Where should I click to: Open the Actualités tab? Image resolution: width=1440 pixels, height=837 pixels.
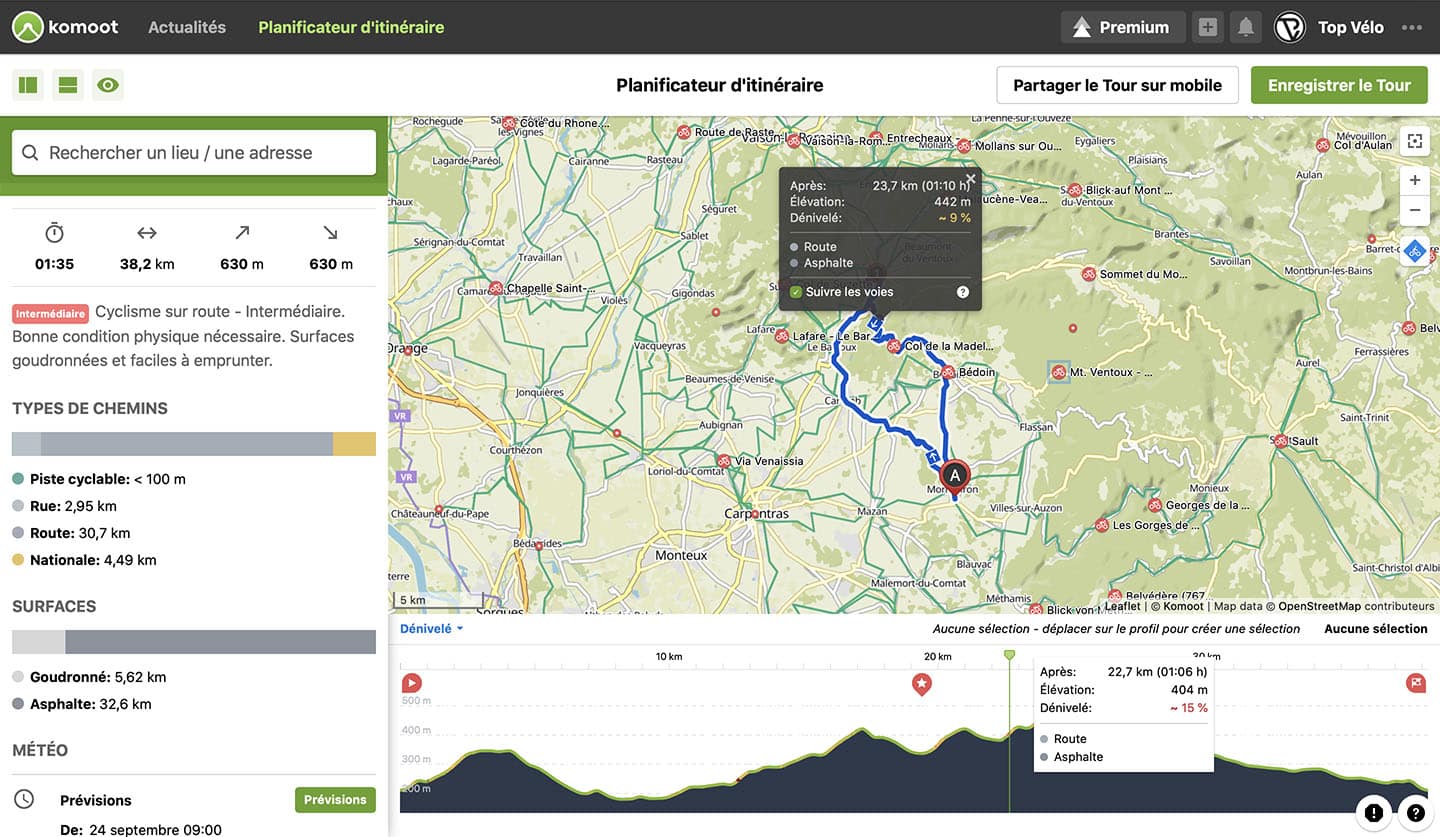pos(187,27)
